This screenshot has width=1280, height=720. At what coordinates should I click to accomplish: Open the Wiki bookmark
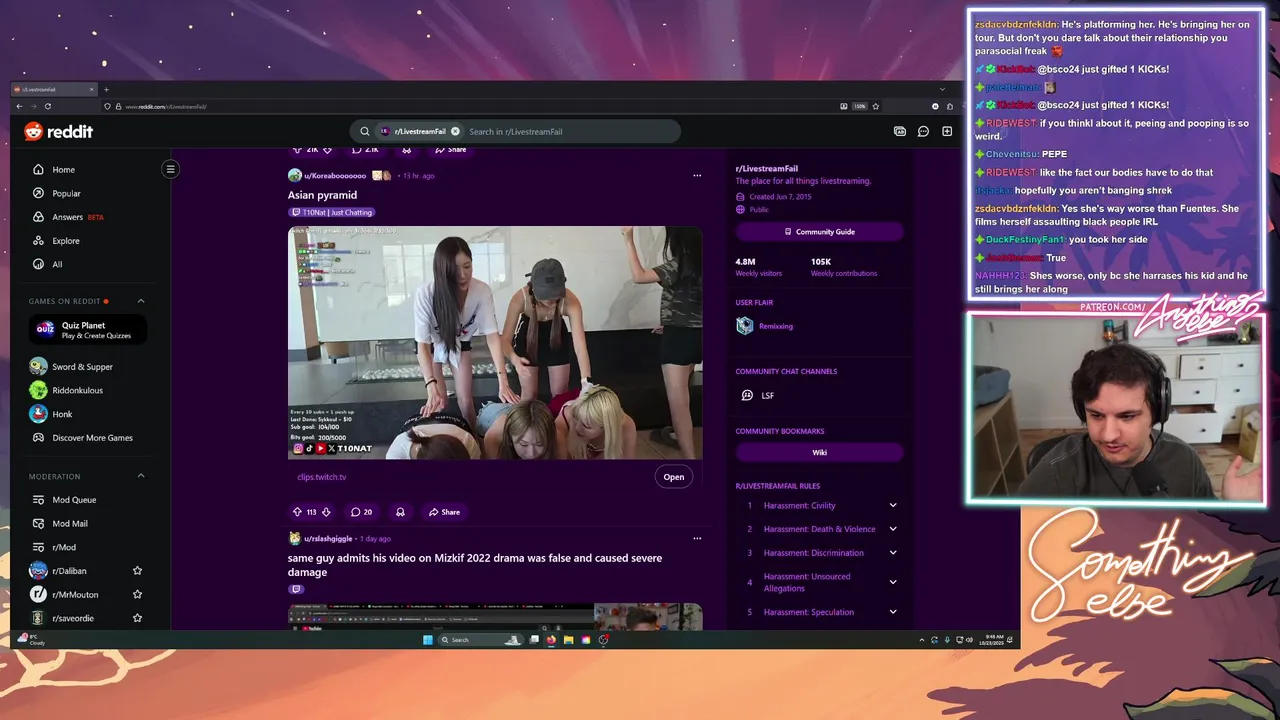819,452
